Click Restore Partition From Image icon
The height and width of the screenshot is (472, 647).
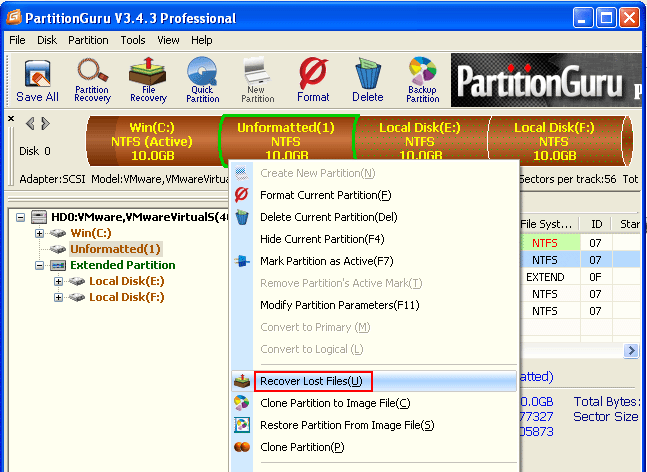[x=242, y=425]
